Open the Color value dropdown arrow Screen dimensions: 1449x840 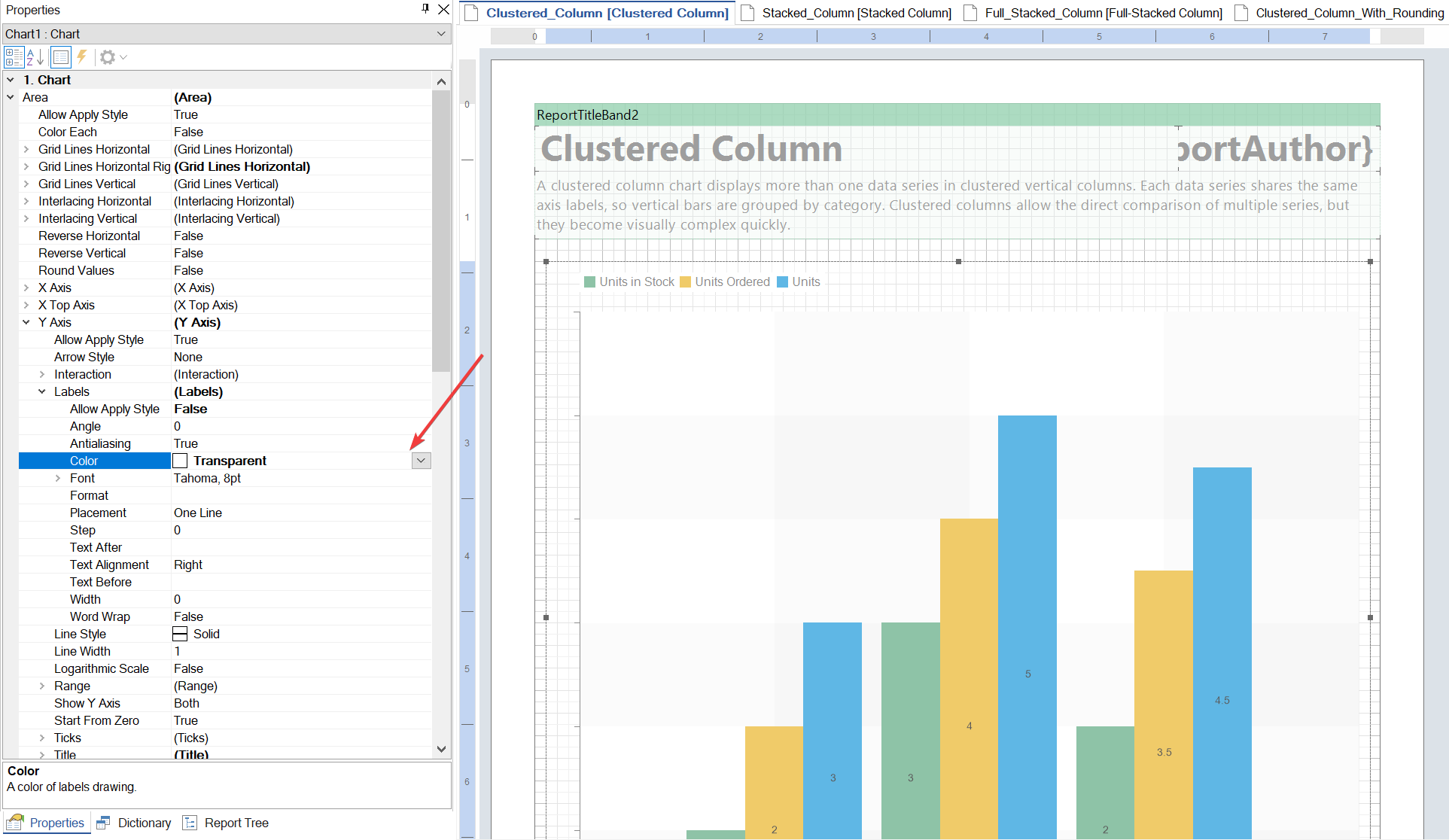pyautogui.click(x=422, y=461)
